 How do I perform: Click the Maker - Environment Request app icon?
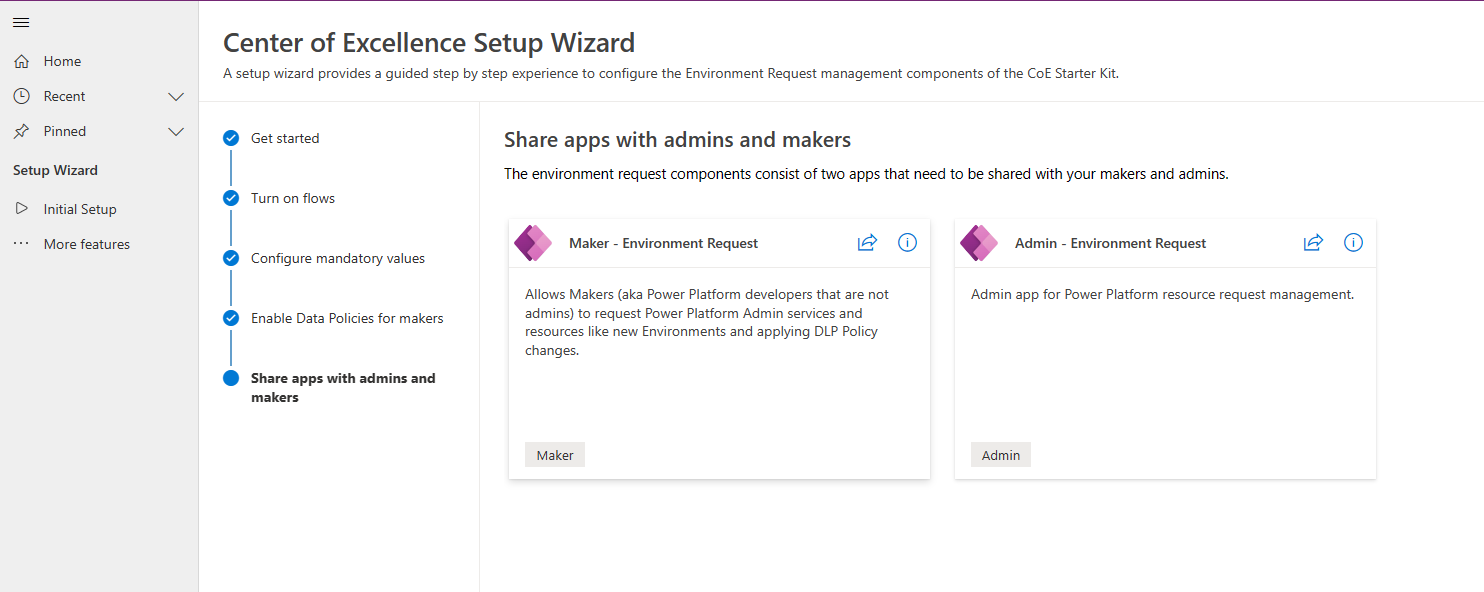point(533,242)
